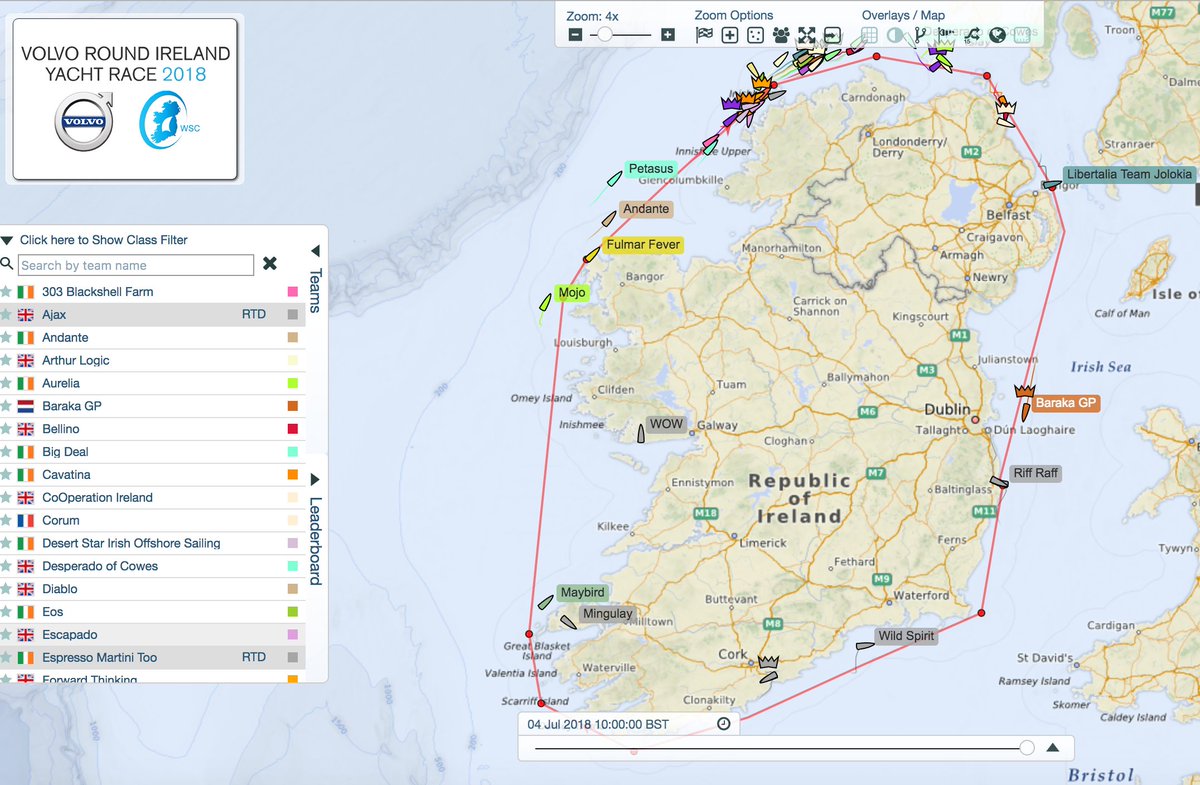
Task: Click the Mingulay map label
Action: pyautogui.click(x=607, y=613)
